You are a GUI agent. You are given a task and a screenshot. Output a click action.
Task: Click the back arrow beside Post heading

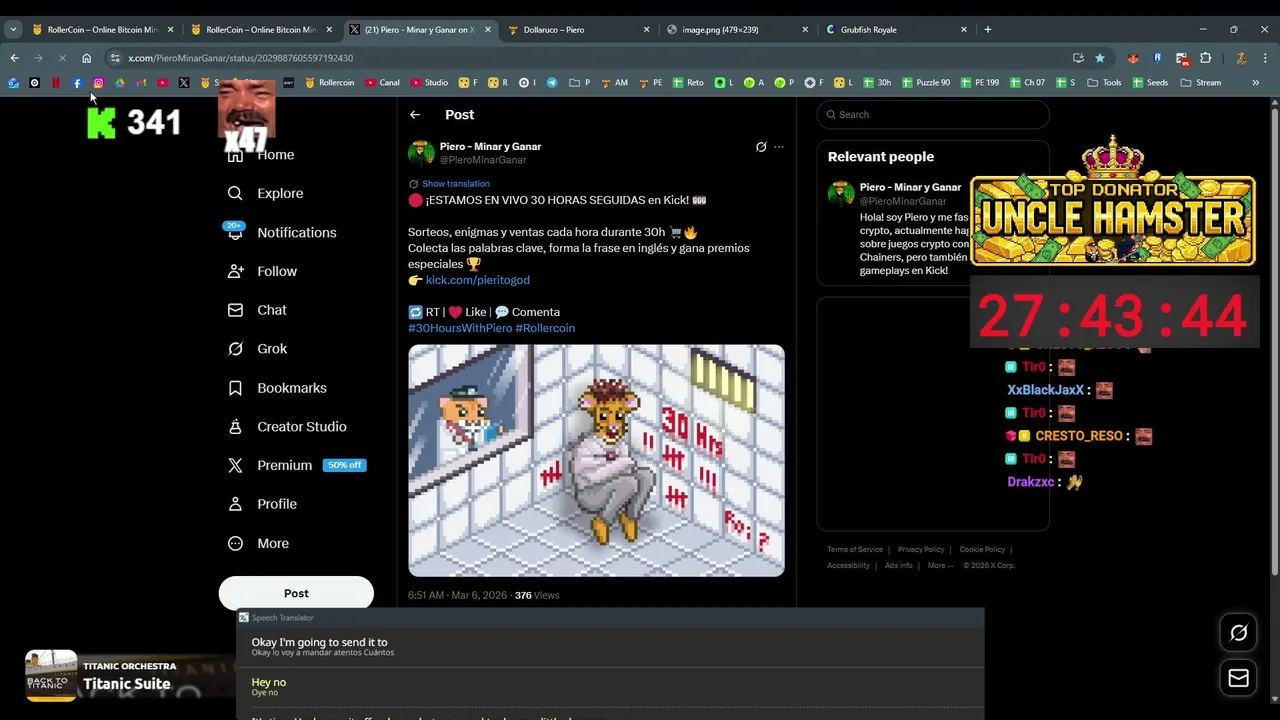tap(414, 115)
